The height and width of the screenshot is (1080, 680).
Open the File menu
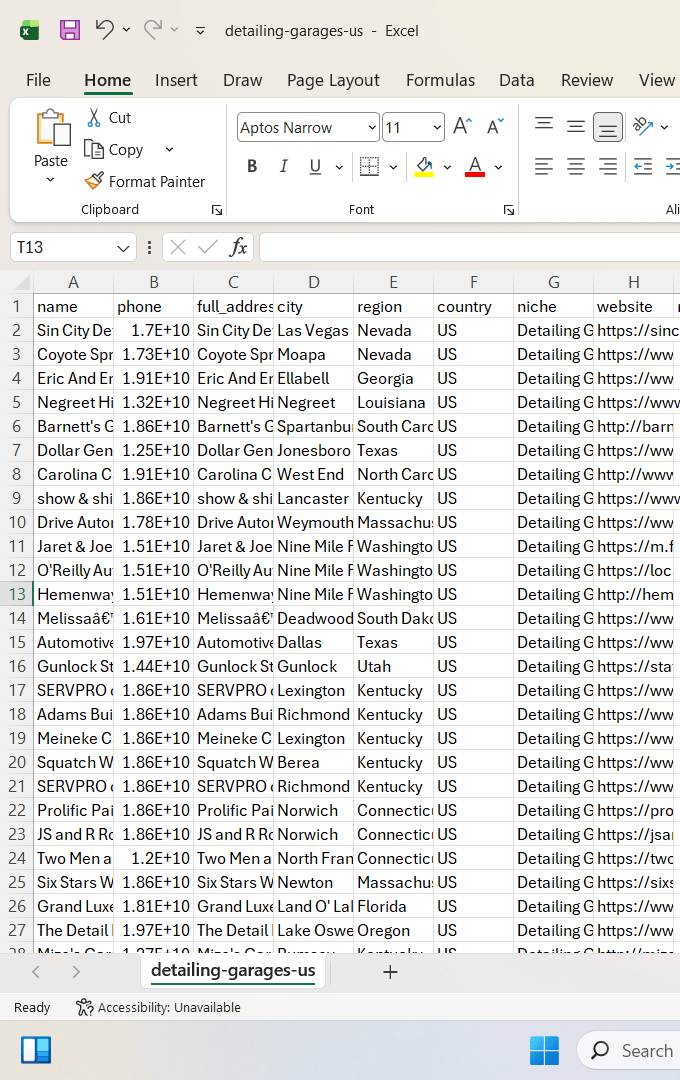39,80
